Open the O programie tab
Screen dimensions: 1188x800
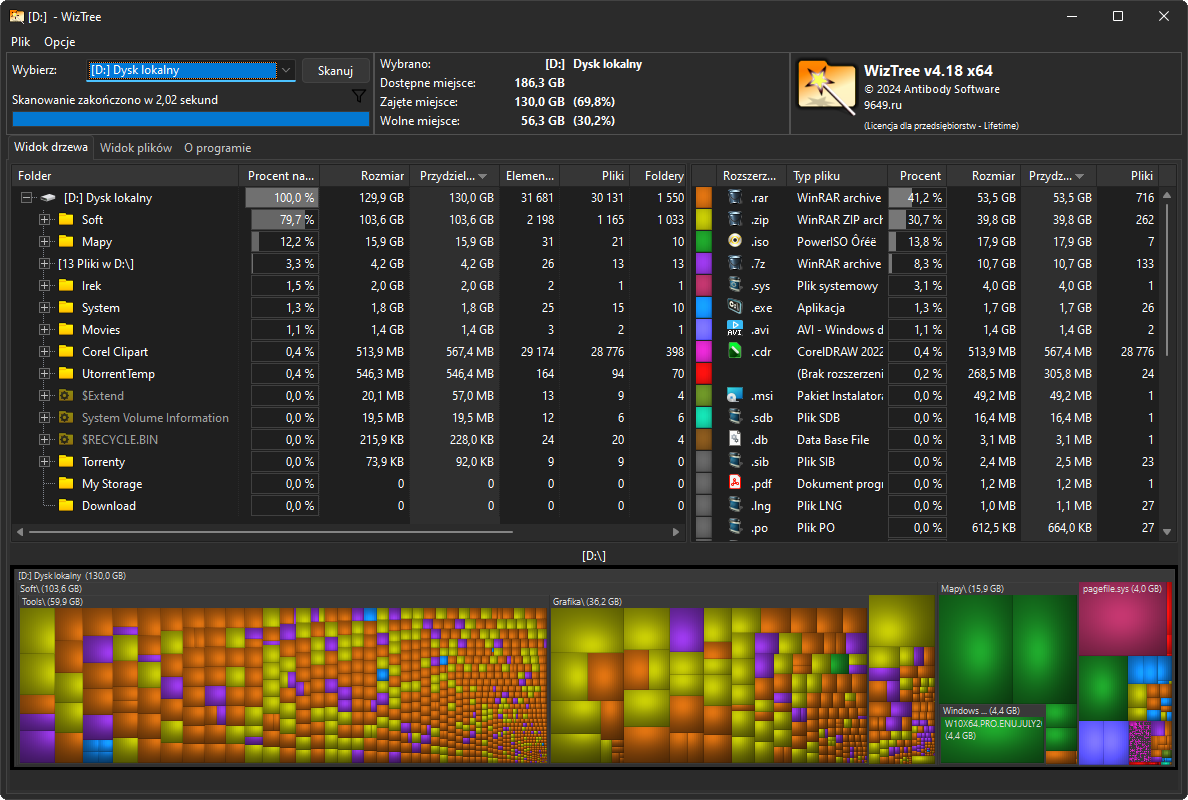pyautogui.click(x=217, y=148)
